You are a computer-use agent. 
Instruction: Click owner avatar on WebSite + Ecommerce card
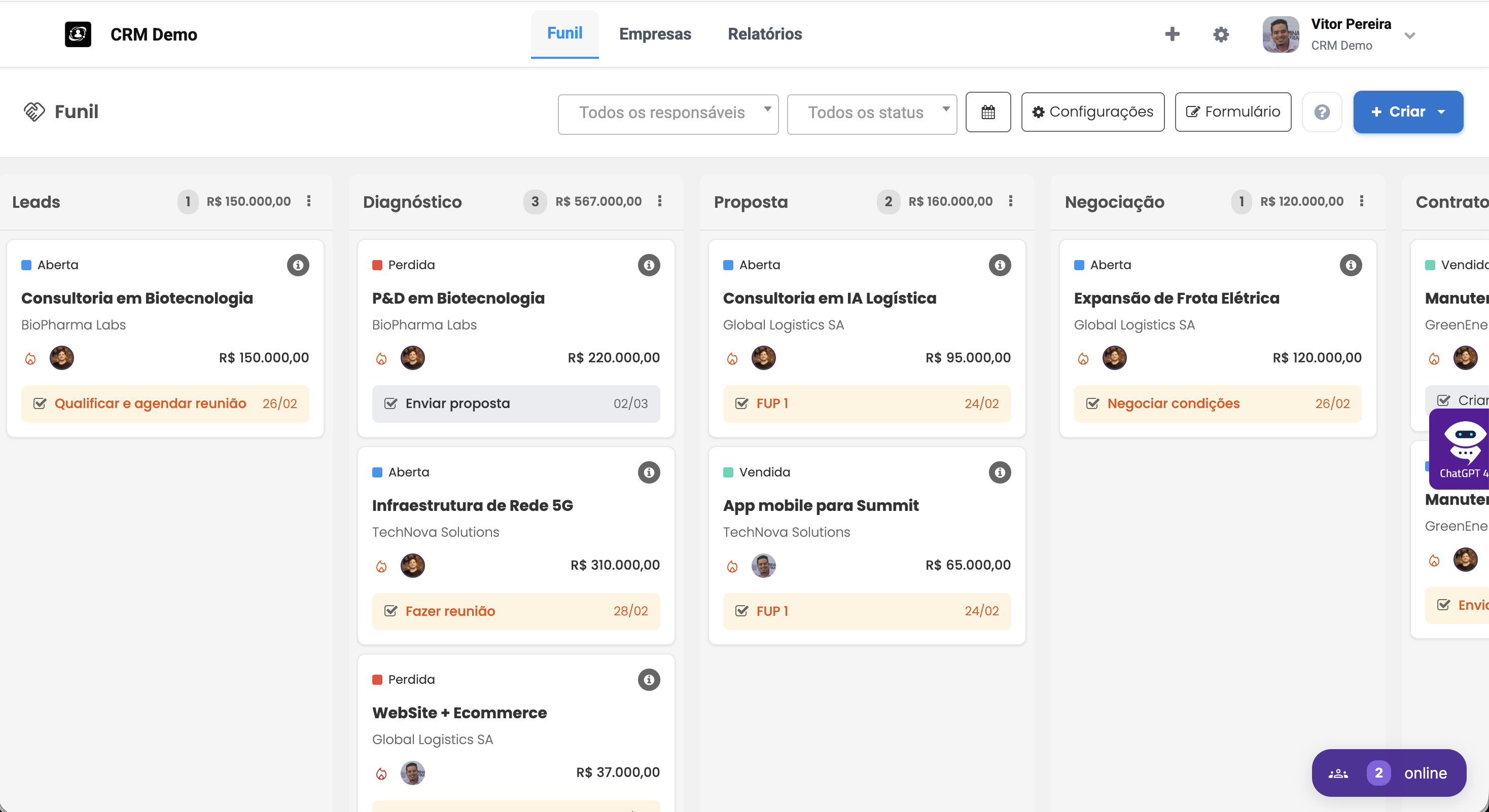click(413, 773)
